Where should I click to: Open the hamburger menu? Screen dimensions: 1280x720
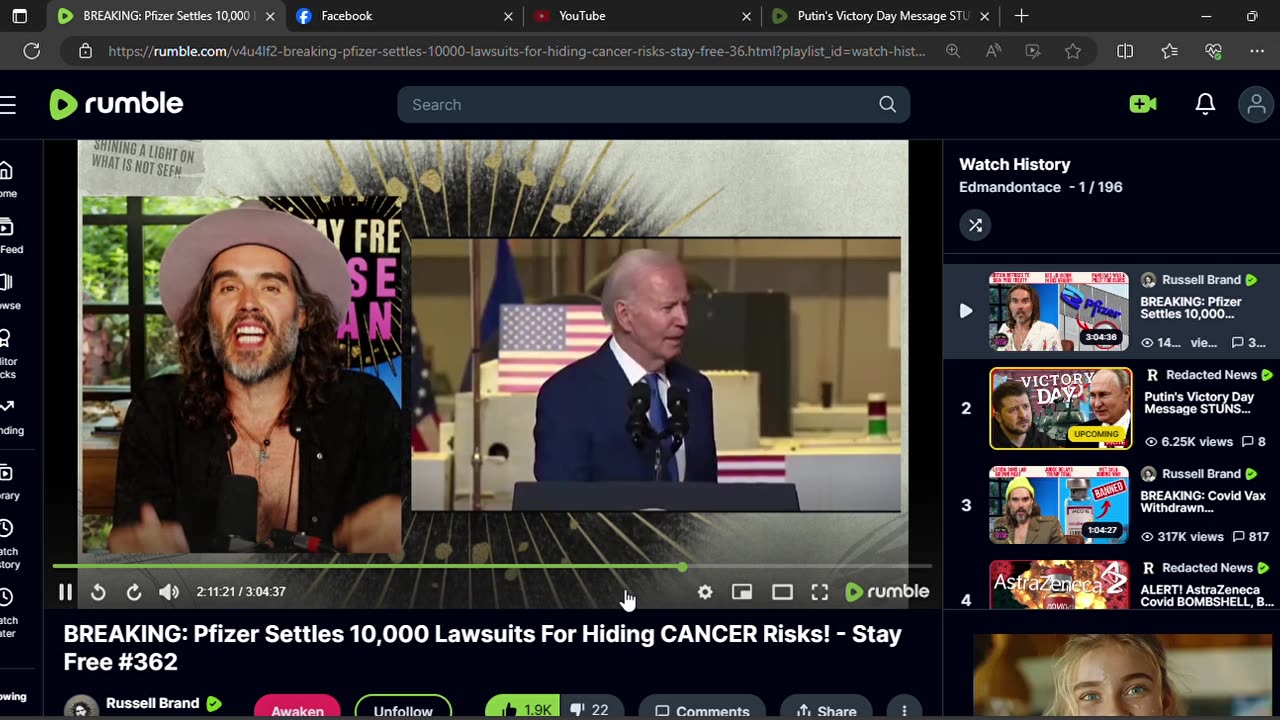[8, 105]
